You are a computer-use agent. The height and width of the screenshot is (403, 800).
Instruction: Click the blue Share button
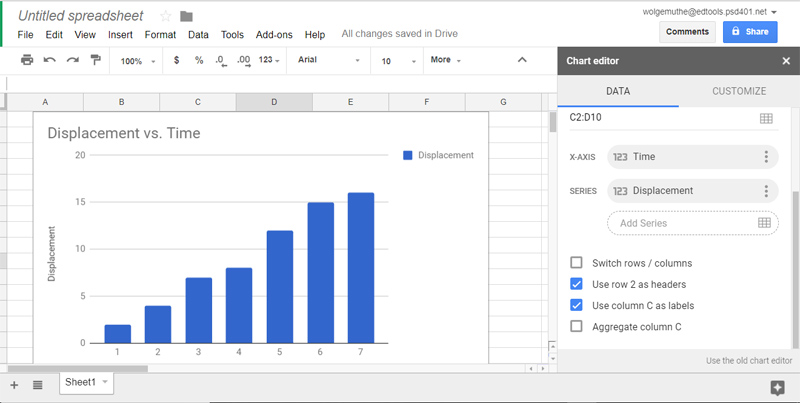coord(749,32)
